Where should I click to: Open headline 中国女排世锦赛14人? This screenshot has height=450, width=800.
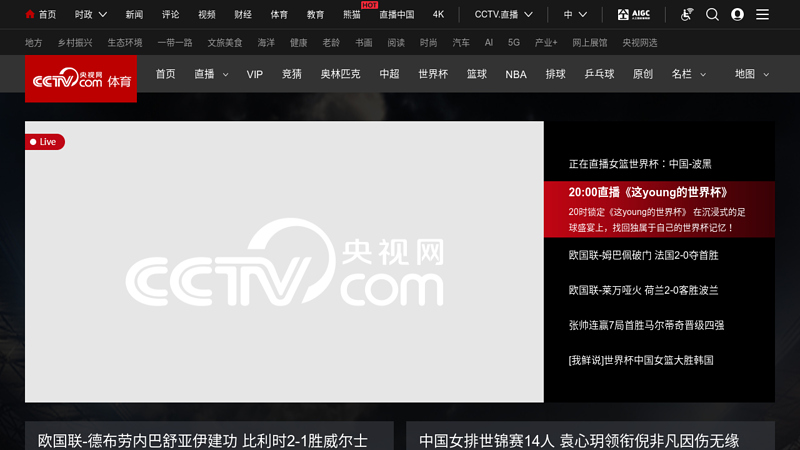click(579, 441)
